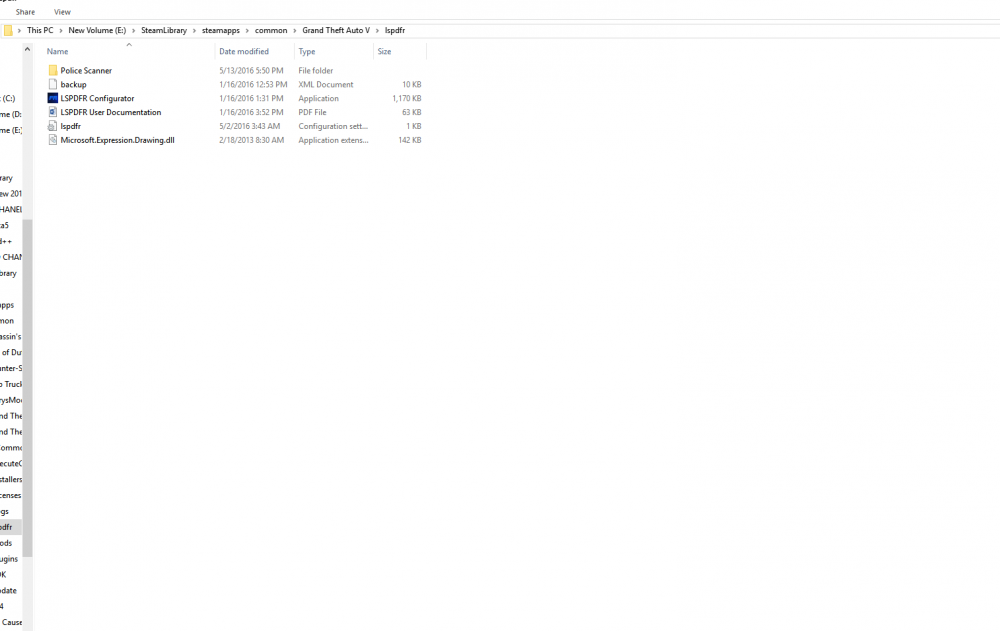This screenshot has width=1000, height=631.
Task: Select the LSPDFR User Documentation PDF icon
Action: click(53, 112)
